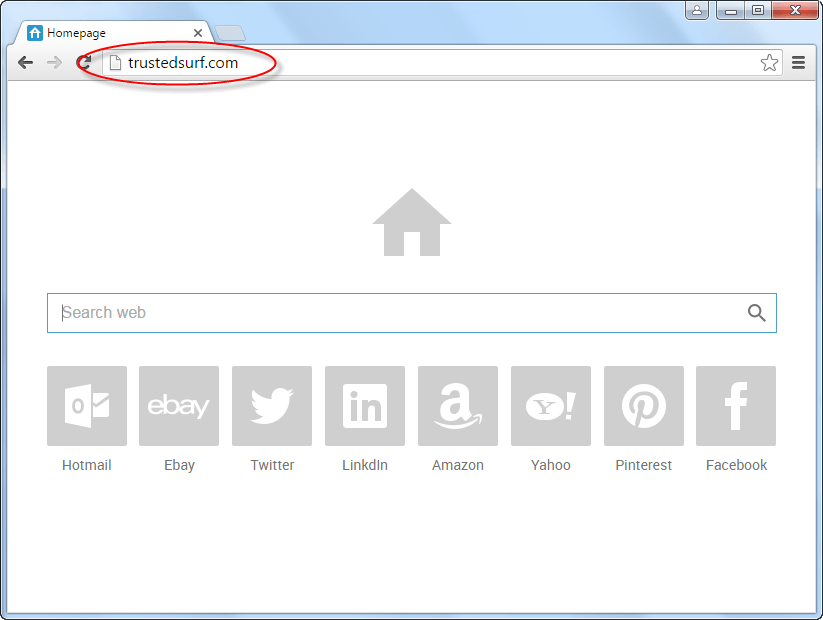
Task: Open the Ebay shortcut tile
Action: point(179,406)
